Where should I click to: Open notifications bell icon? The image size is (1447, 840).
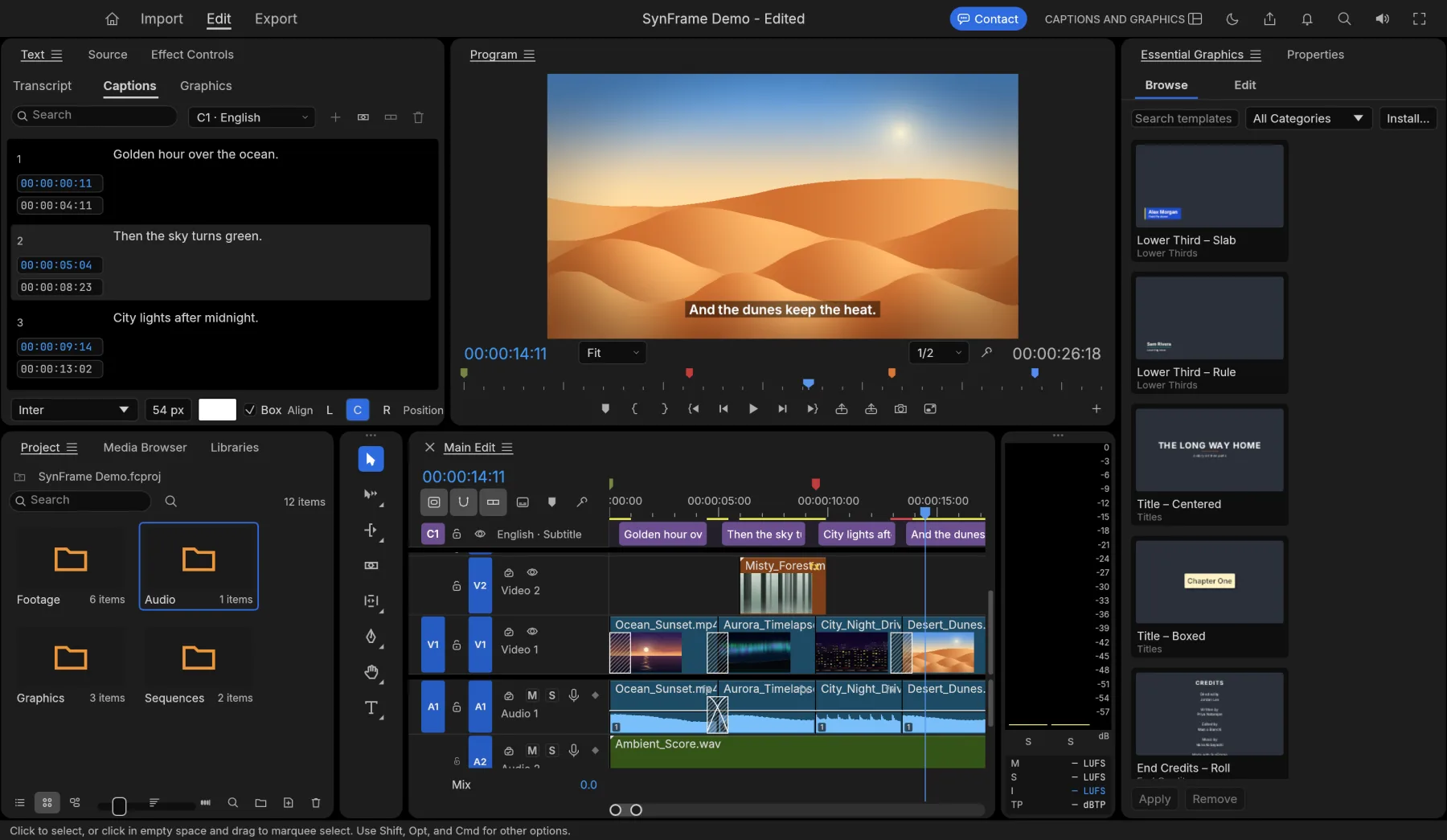pos(1307,18)
